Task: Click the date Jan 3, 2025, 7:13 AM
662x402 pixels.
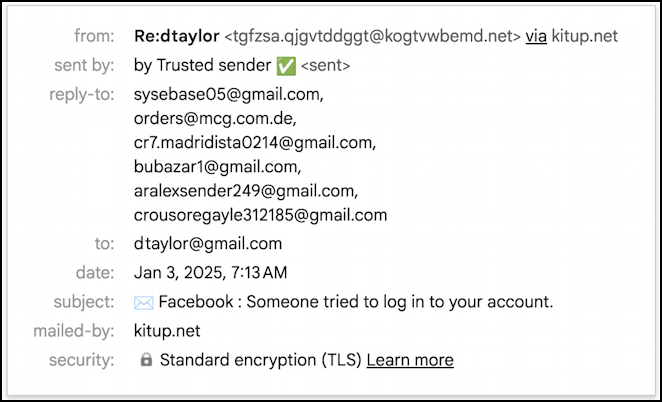Action: pyautogui.click(x=210, y=273)
